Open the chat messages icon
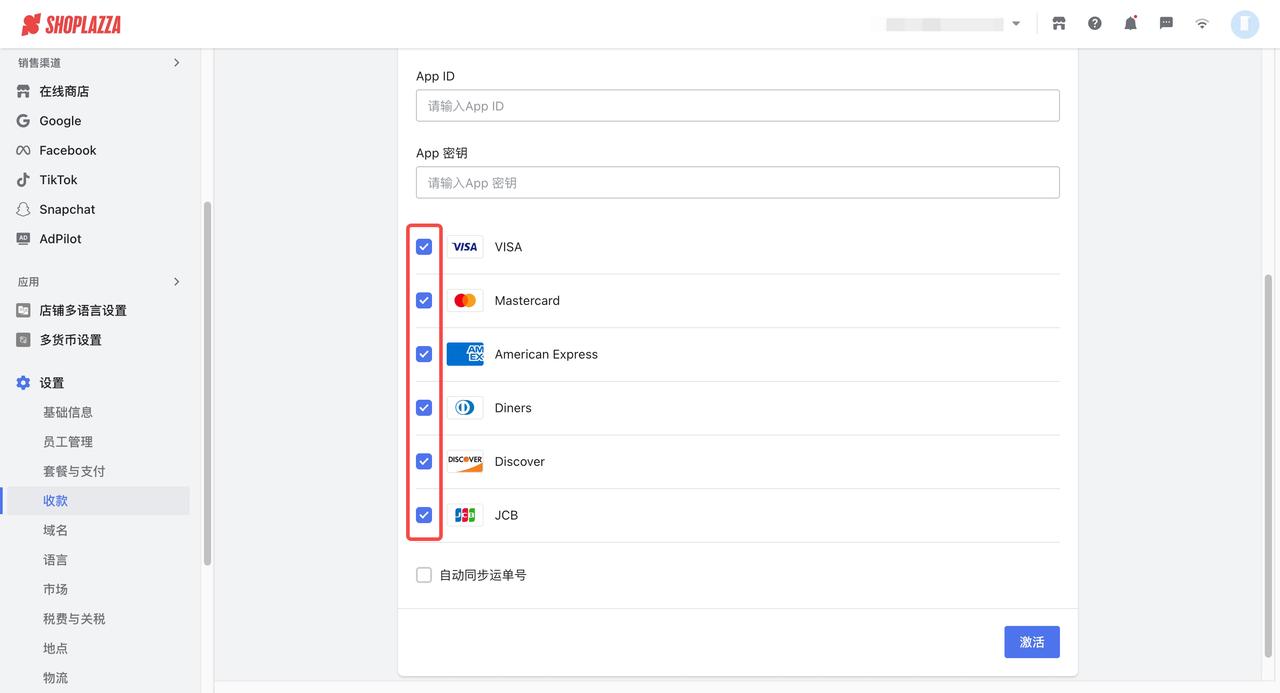This screenshot has width=1280, height=693. (x=1166, y=24)
